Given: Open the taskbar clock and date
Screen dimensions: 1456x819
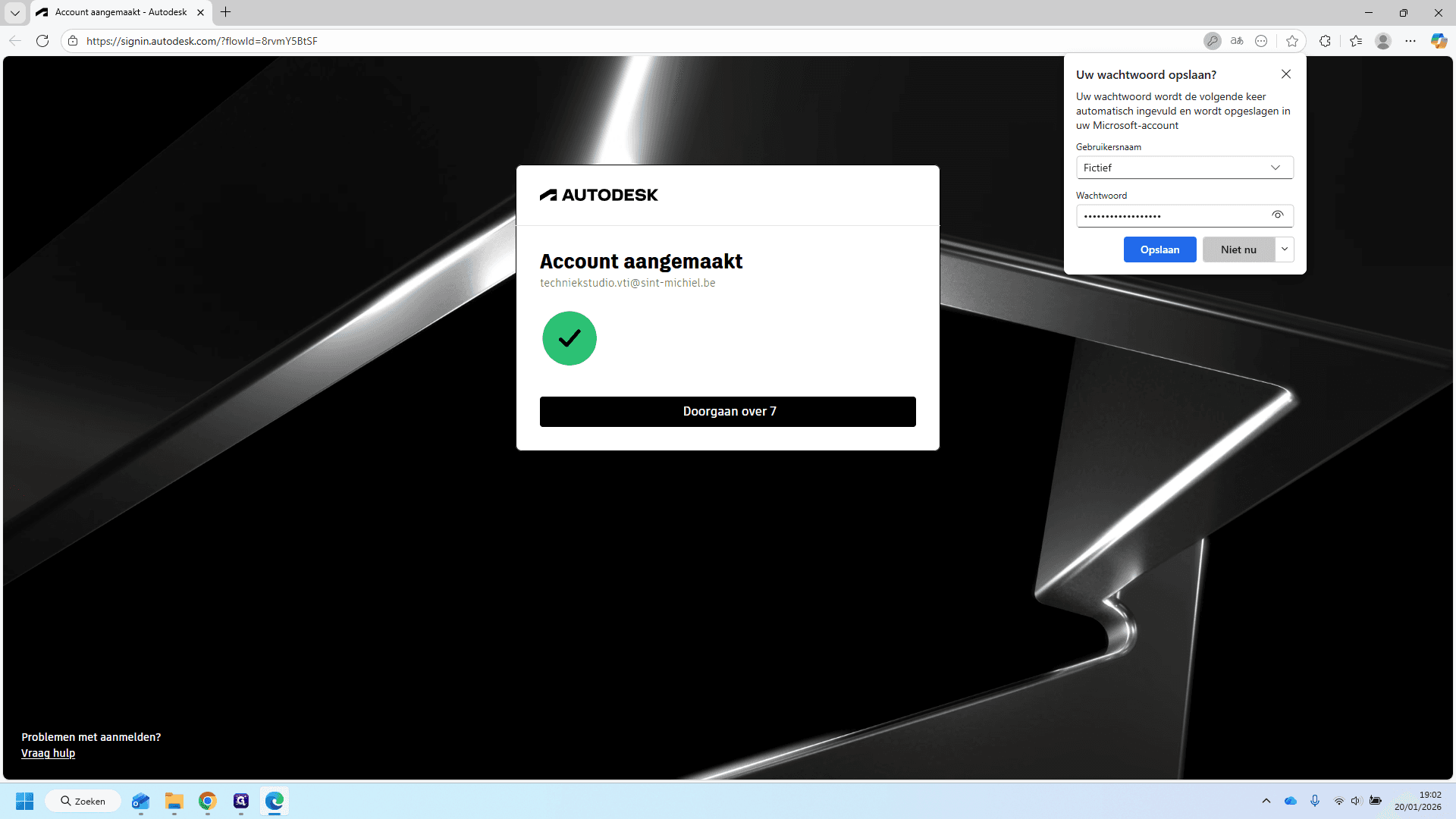Looking at the screenshot, I should 1418,801.
